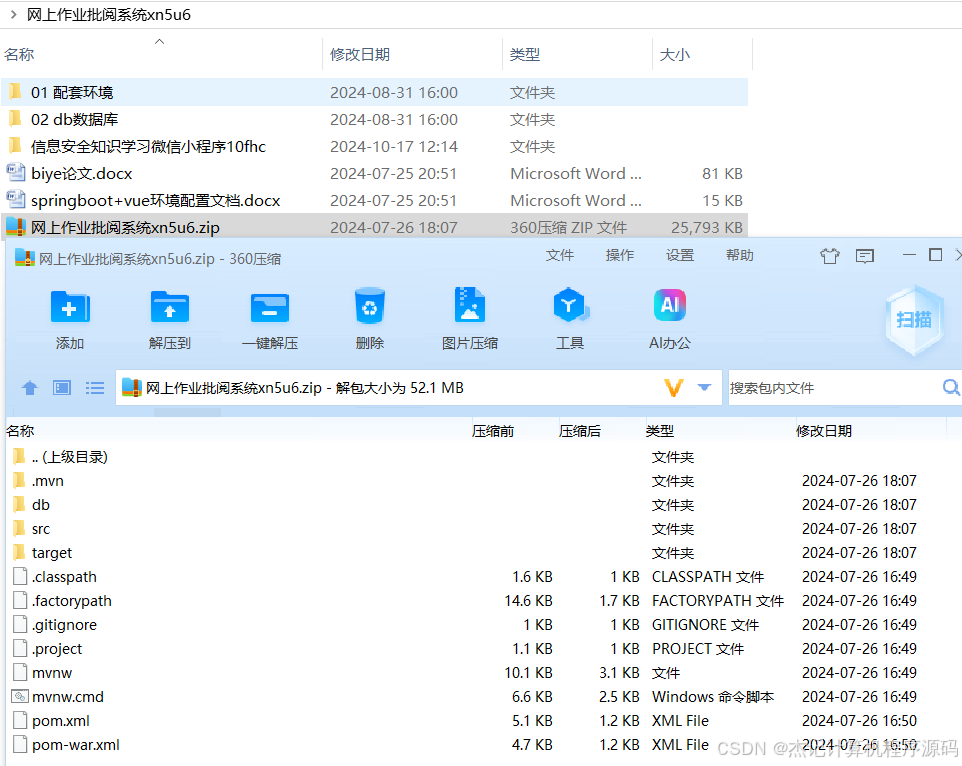The image size is (962, 766).
Task: Click the sort chevron above 修改日期 column
Action: coord(158,42)
